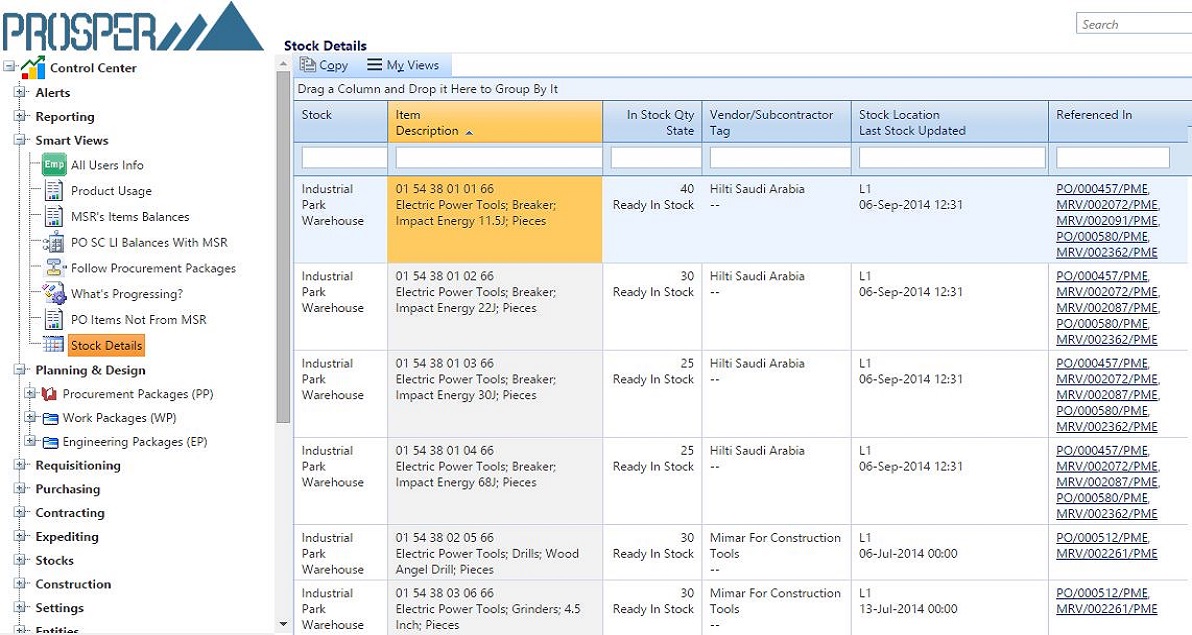This screenshot has height=635, width=1192.
Task: Open MRV/002091/PME link in first row
Action: point(1107,221)
